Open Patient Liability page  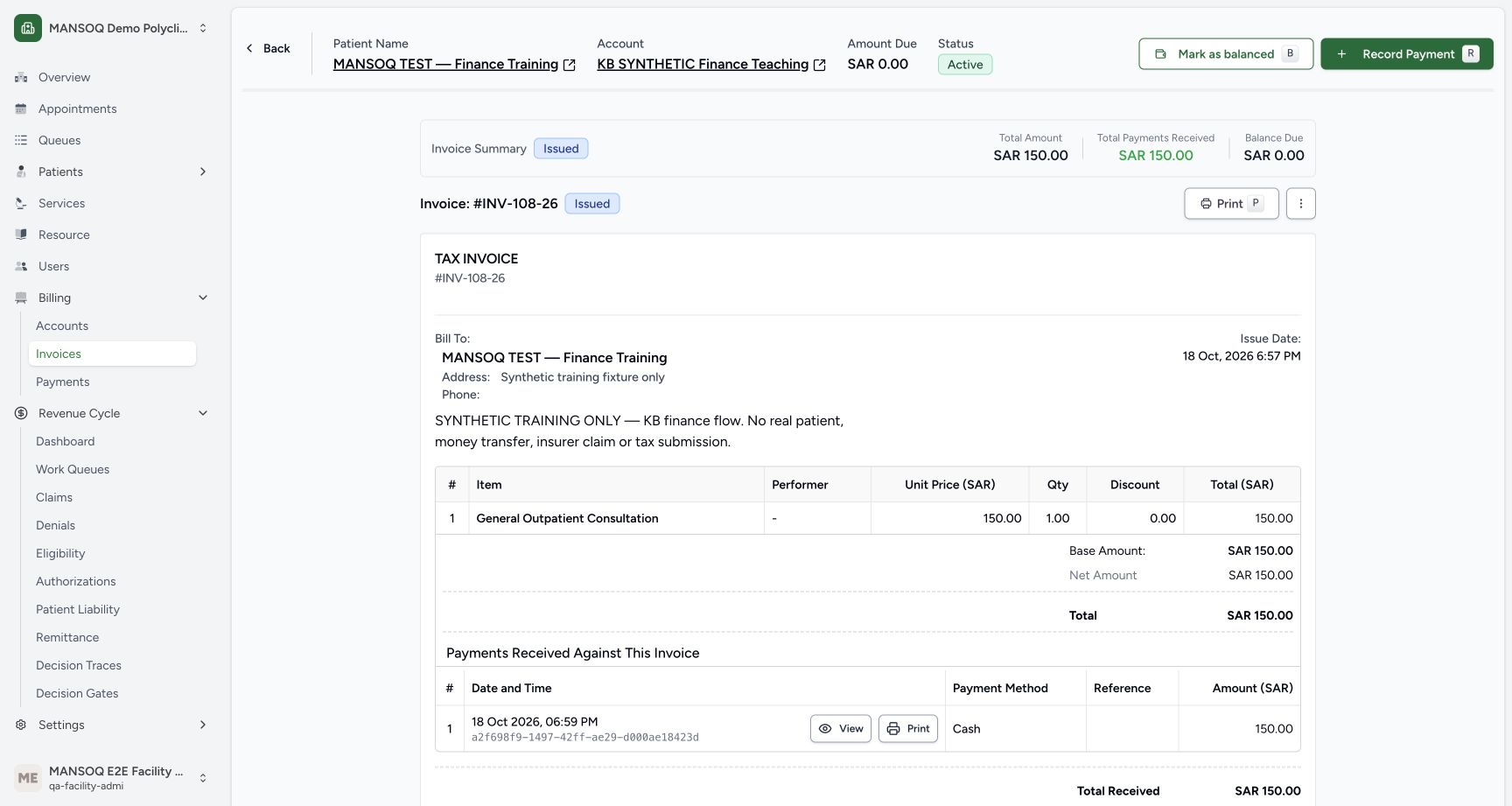click(78, 609)
